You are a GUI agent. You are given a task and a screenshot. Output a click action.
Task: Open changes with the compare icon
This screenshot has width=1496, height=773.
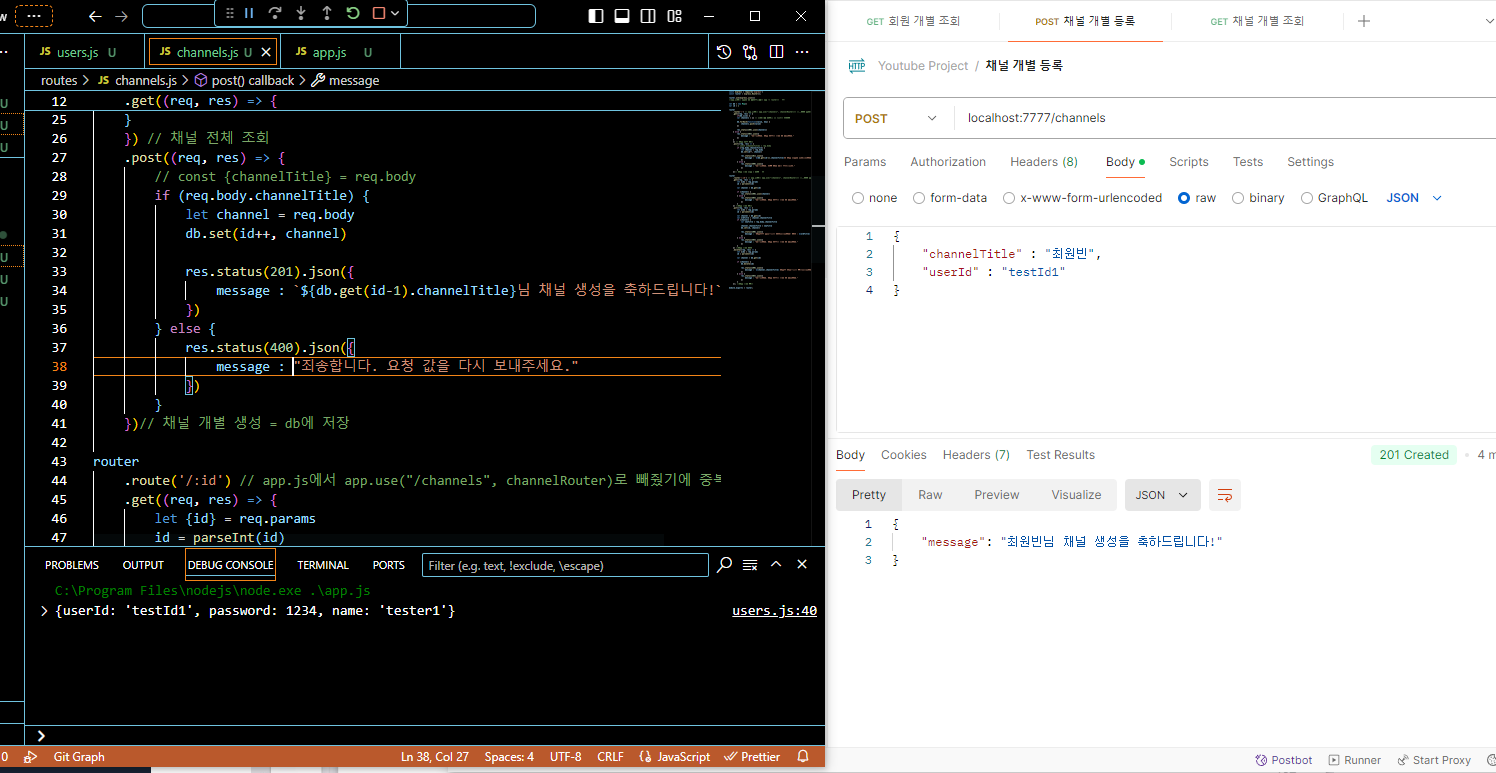tap(750, 52)
